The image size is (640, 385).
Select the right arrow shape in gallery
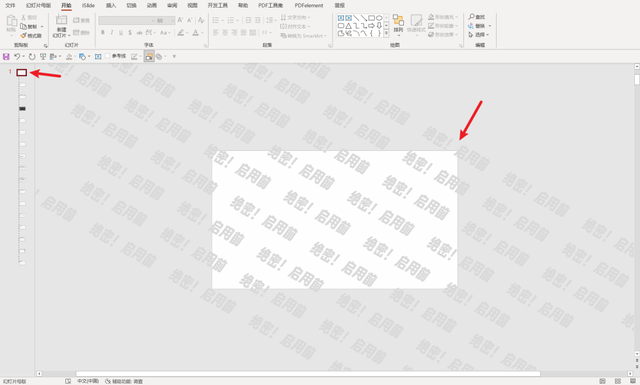pos(371,26)
